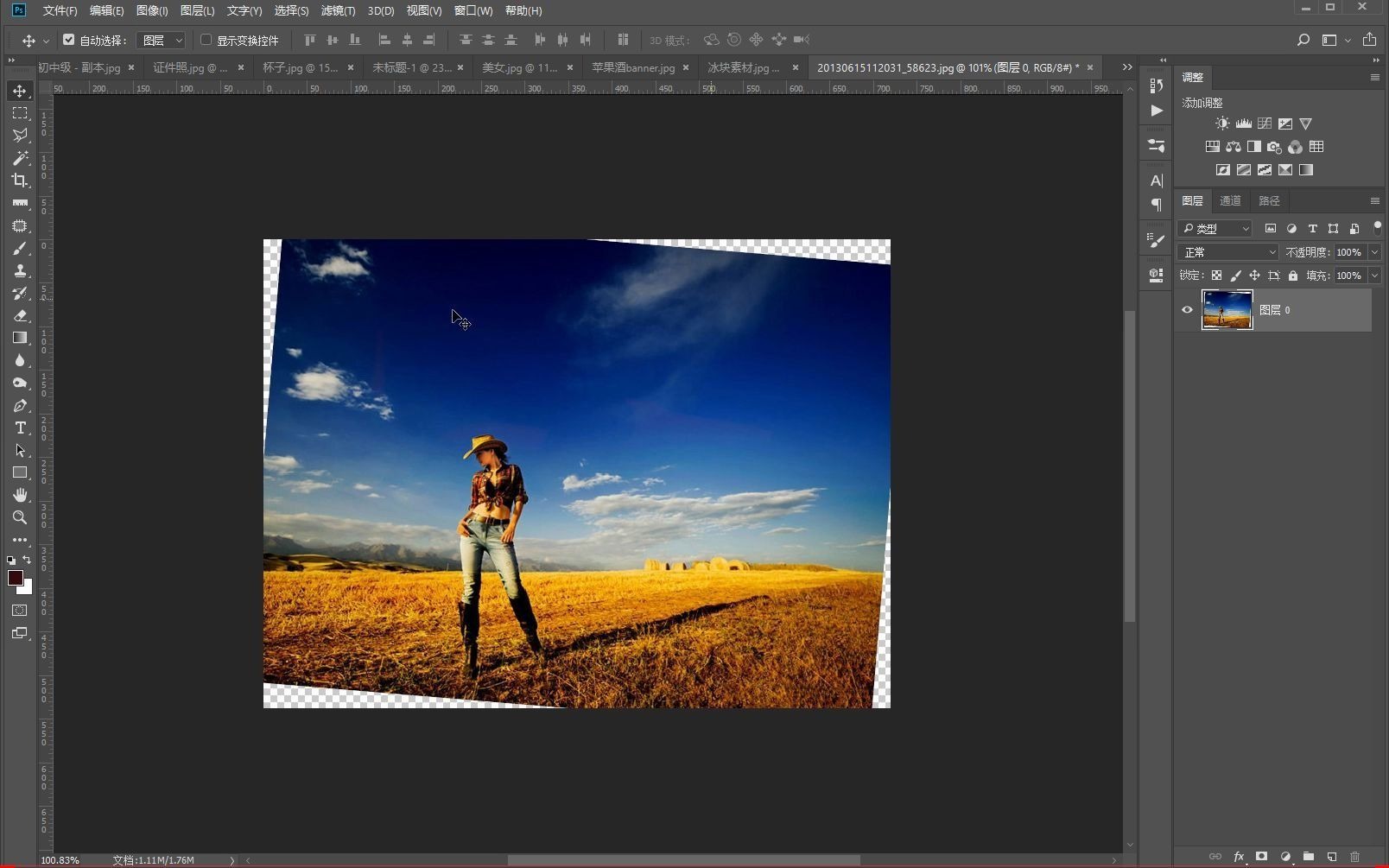Activate the Zoom tool in toolbar
Image resolution: width=1389 pixels, height=868 pixels.
pyautogui.click(x=20, y=517)
